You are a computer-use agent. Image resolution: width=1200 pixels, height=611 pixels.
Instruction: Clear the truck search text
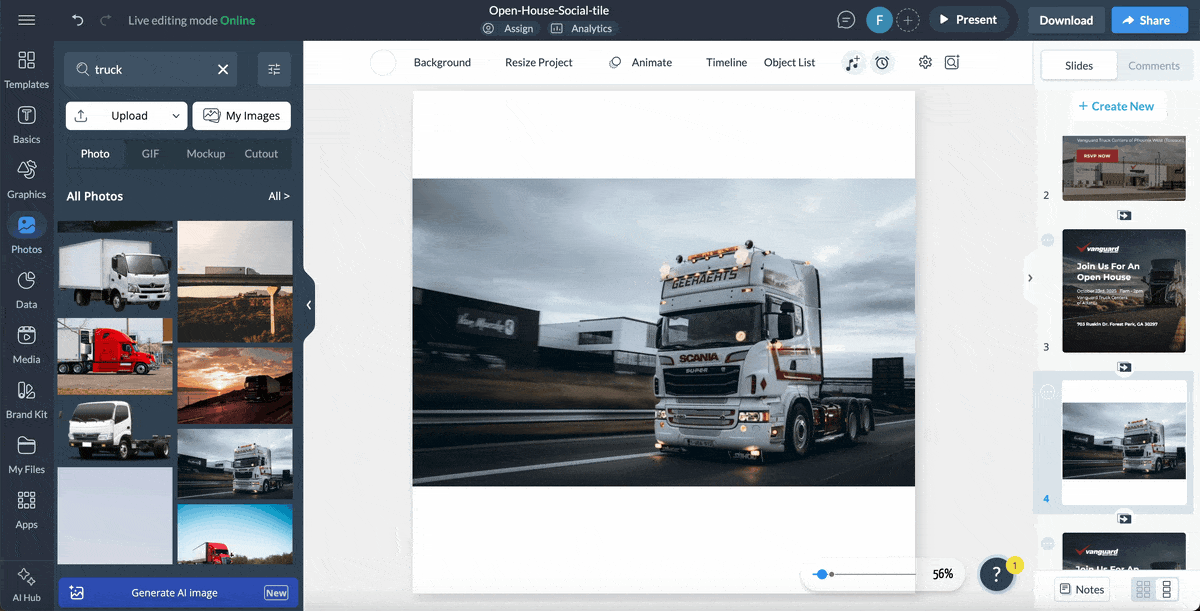223,69
